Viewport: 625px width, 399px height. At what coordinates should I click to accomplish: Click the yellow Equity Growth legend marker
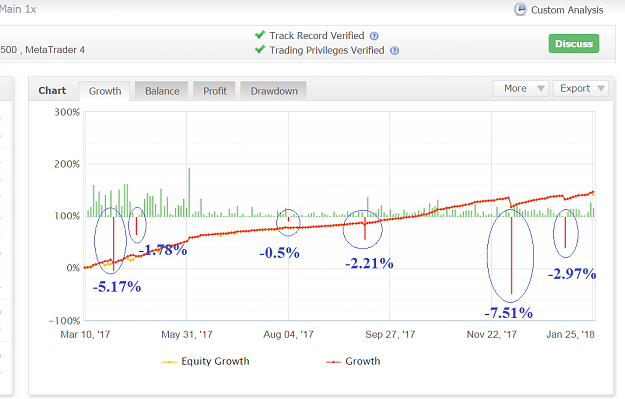(169, 362)
